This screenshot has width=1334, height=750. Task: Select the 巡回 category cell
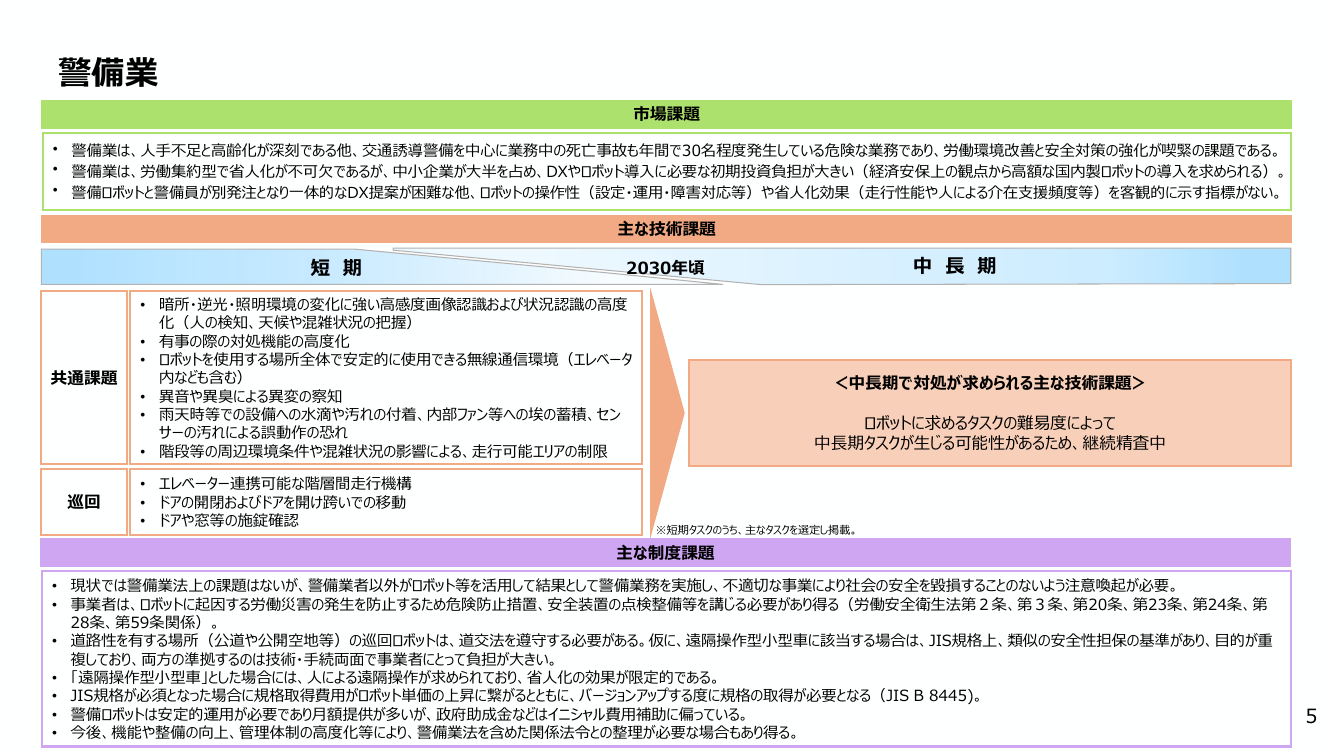click(84, 502)
